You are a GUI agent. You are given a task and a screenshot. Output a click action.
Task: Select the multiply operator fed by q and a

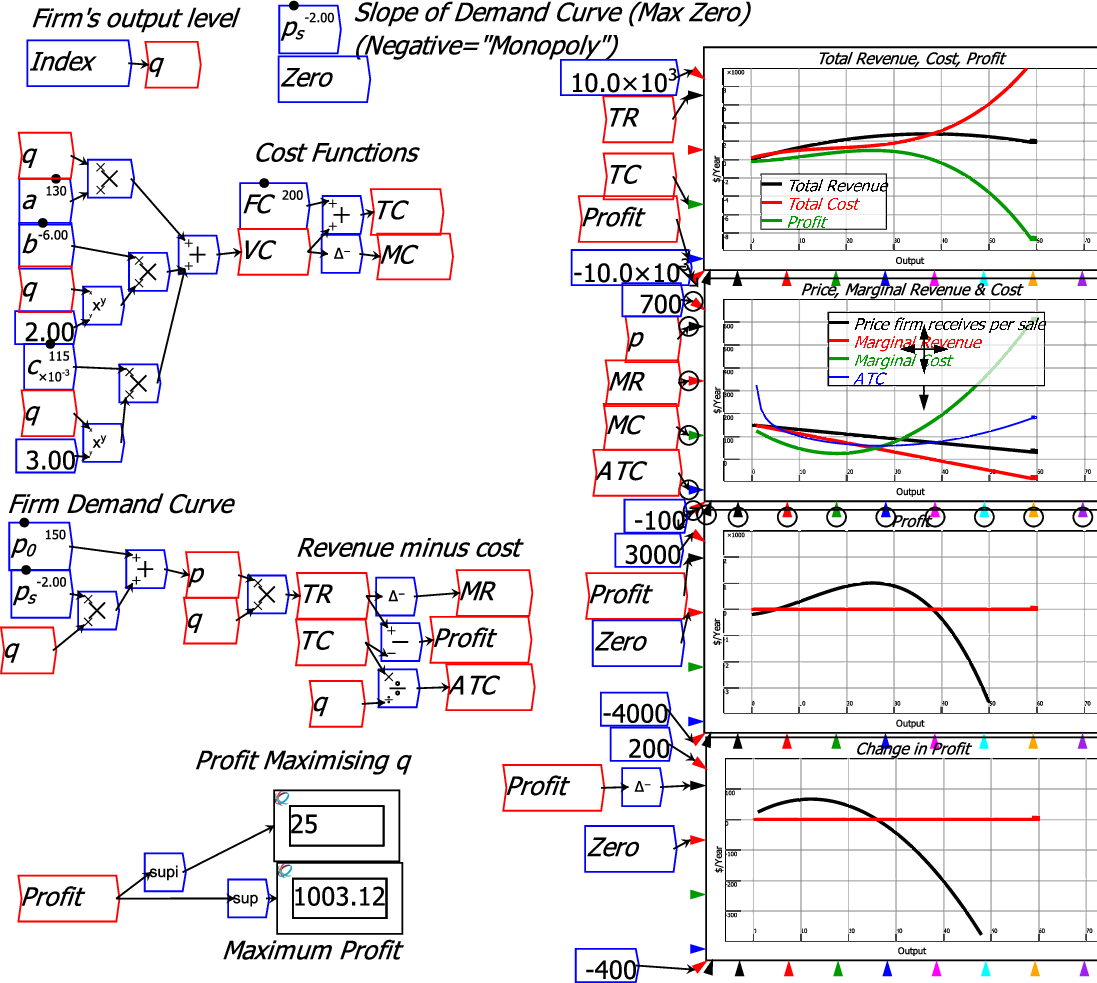click(x=111, y=178)
